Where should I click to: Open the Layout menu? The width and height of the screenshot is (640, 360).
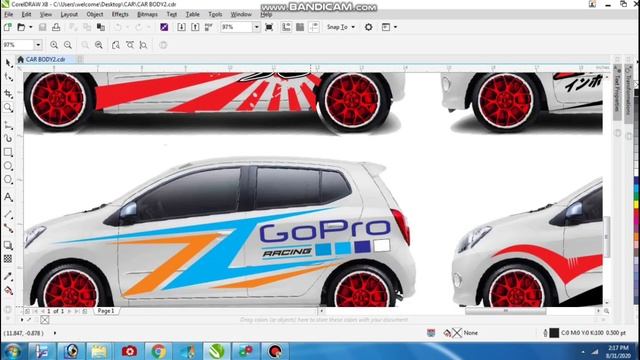(x=69, y=14)
